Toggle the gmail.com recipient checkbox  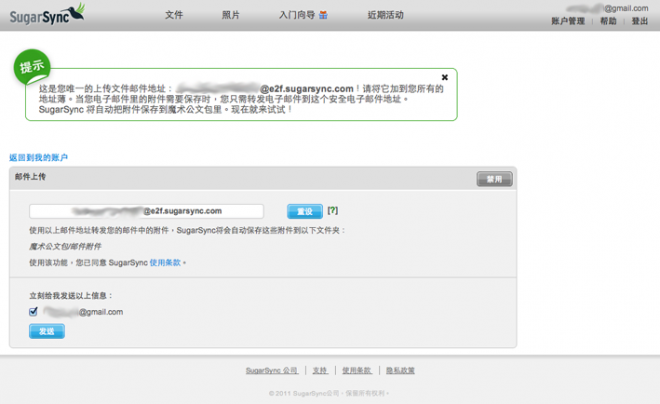(x=34, y=312)
